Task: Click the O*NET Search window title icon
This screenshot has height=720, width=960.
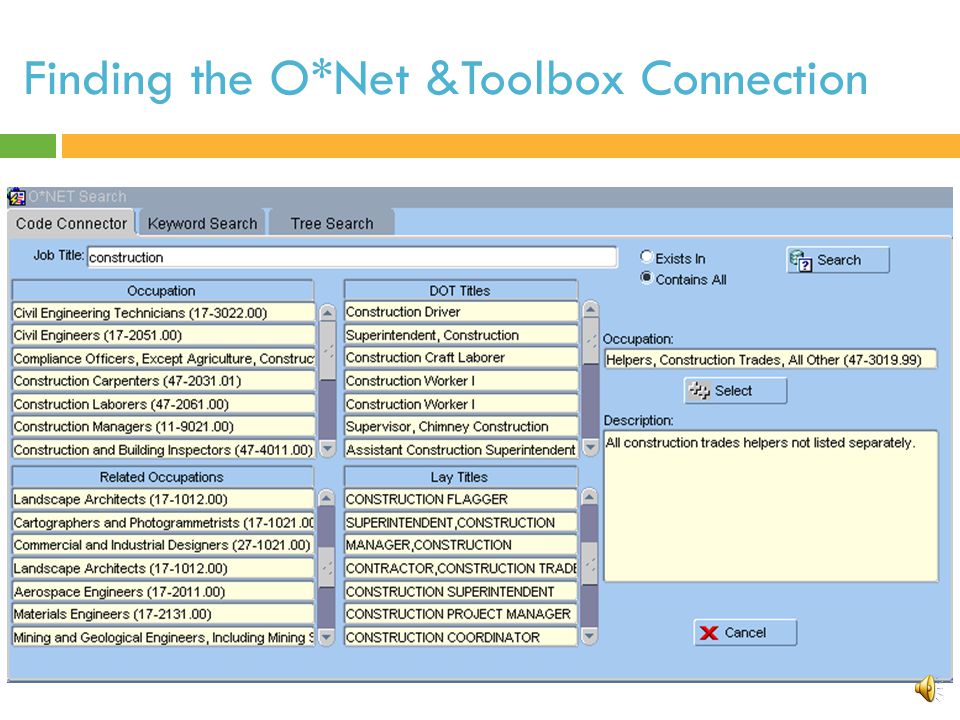Action: pyautogui.click(x=17, y=197)
